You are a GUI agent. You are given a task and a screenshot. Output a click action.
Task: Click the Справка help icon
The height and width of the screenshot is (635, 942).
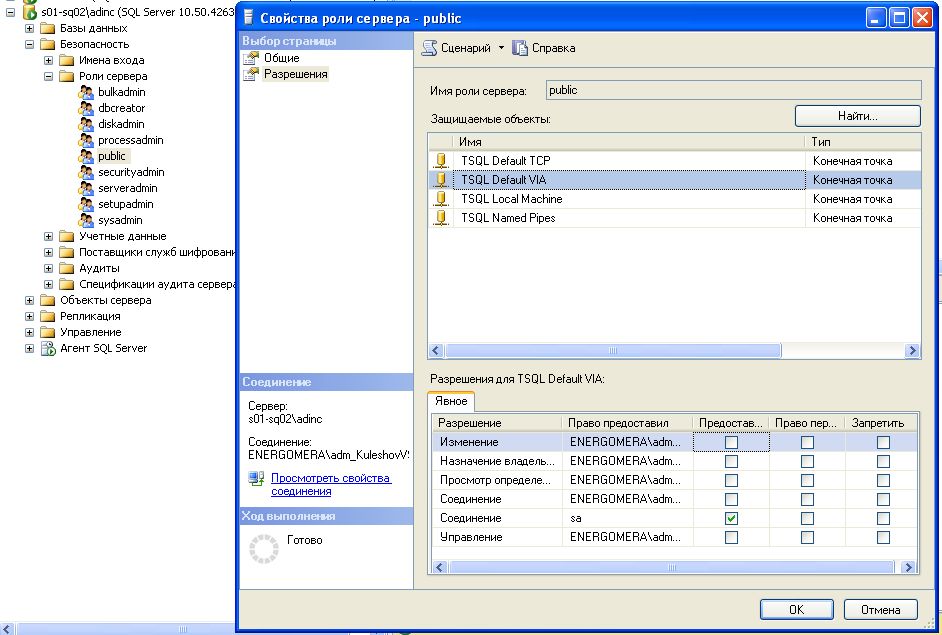pyautogui.click(x=520, y=48)
